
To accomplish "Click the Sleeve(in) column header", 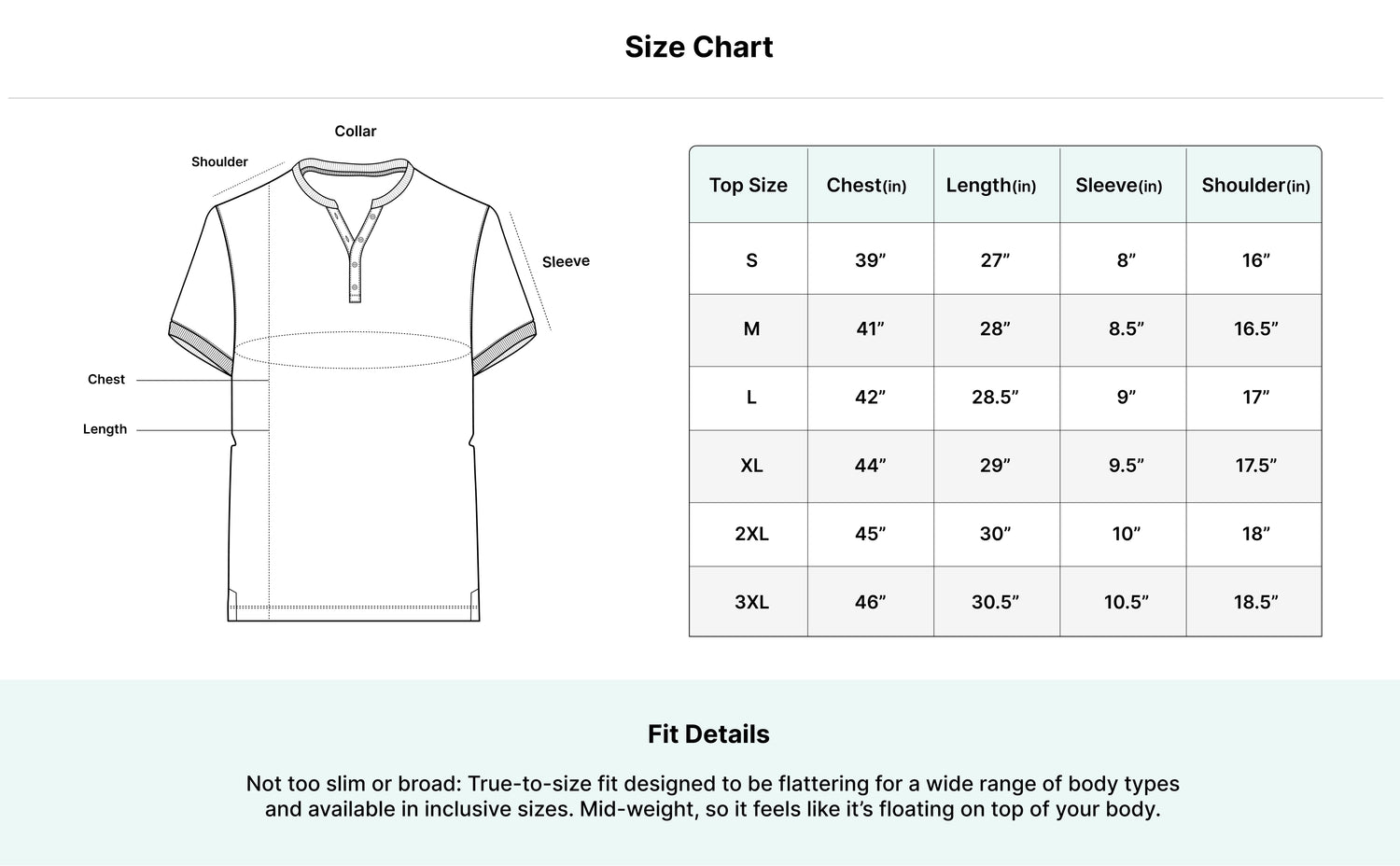I will (x=1119, y=185).
